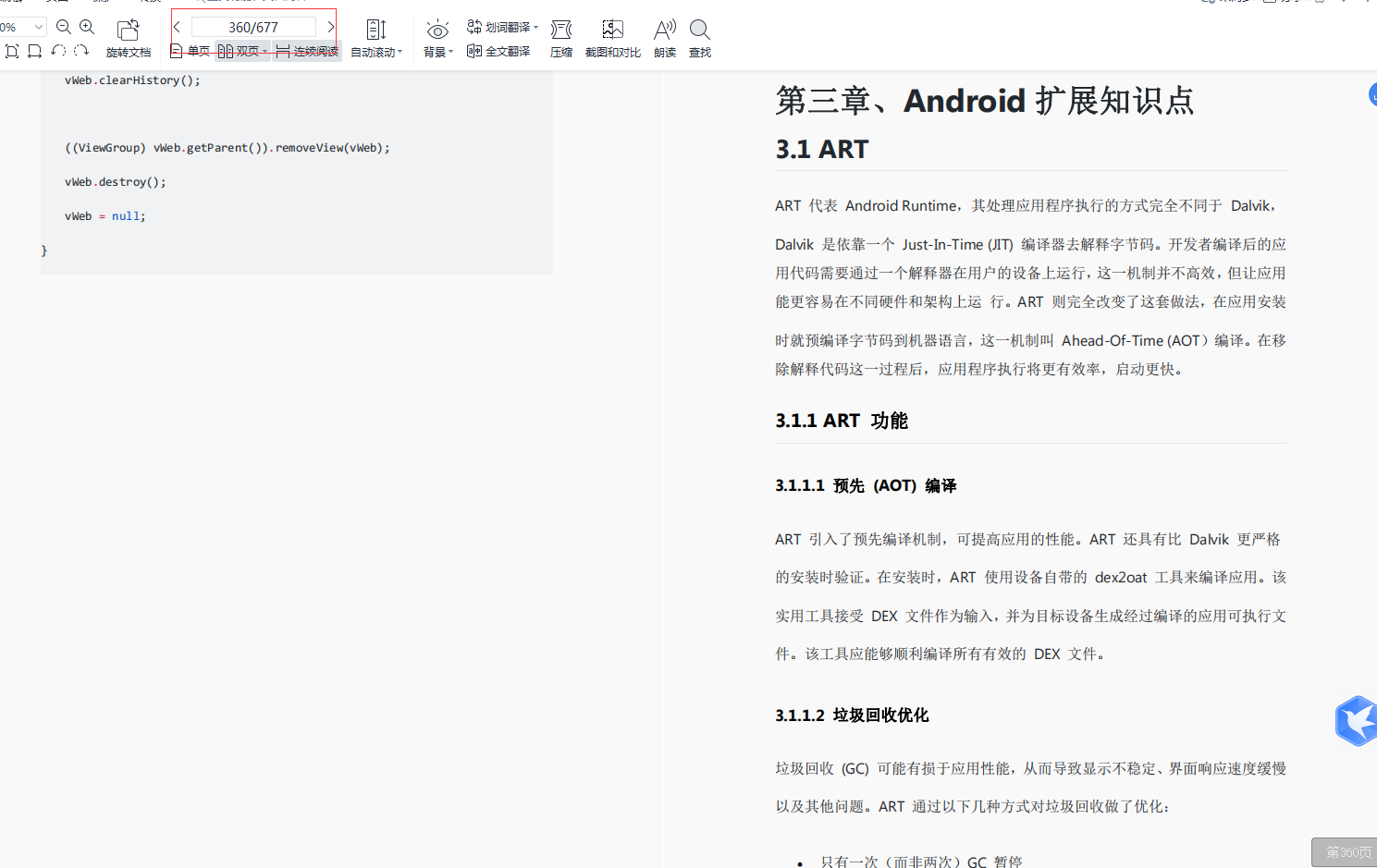Screen dimensions: 1377x868
Task: Click the code line vWeb.clearHistory();
Action: point(132,80)
